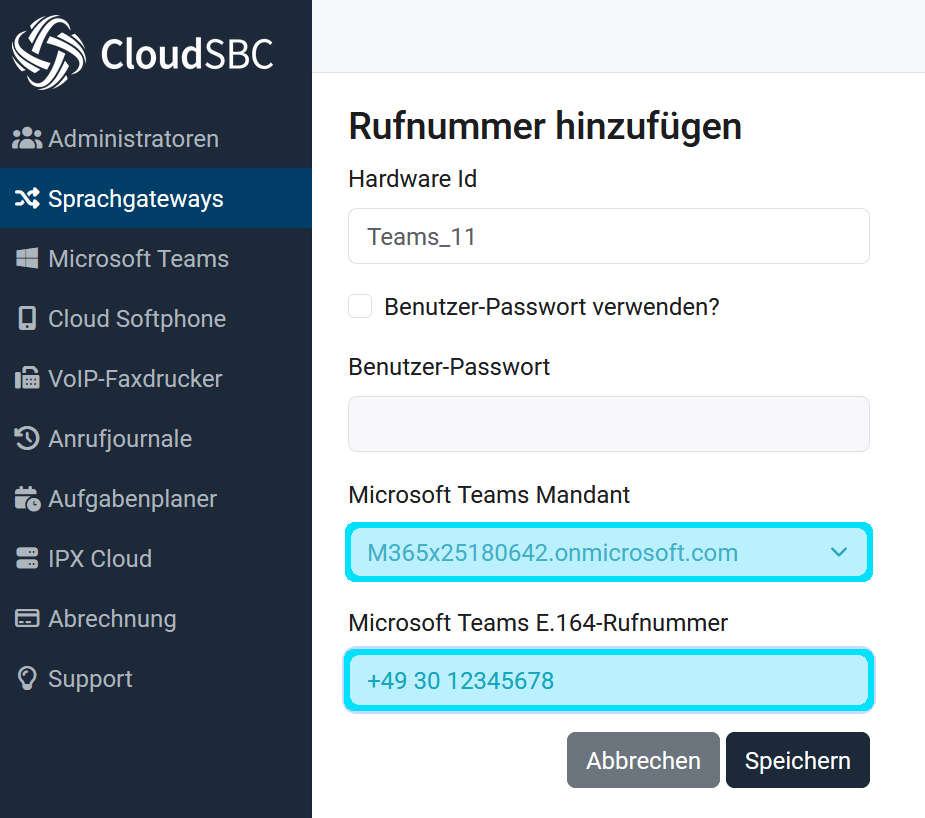Click the Cloud Softphone mobile icon

click(27, 319)
